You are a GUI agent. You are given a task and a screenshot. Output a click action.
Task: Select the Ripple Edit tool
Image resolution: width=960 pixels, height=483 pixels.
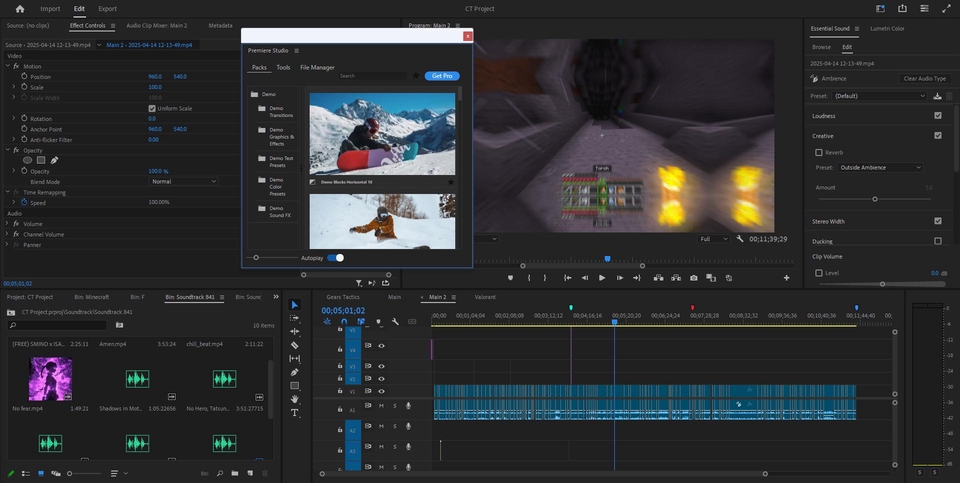(294, 332)
